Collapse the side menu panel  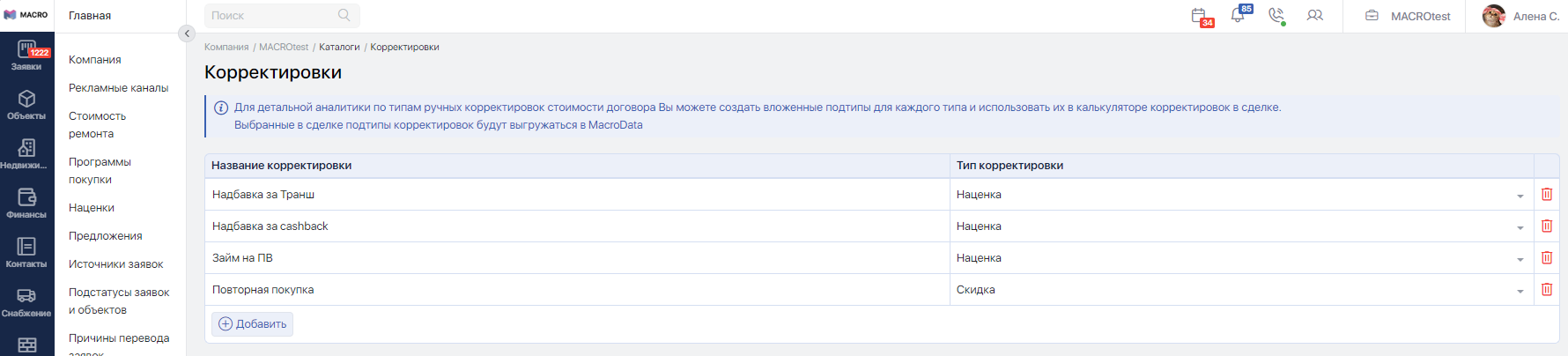coord(186,33)
